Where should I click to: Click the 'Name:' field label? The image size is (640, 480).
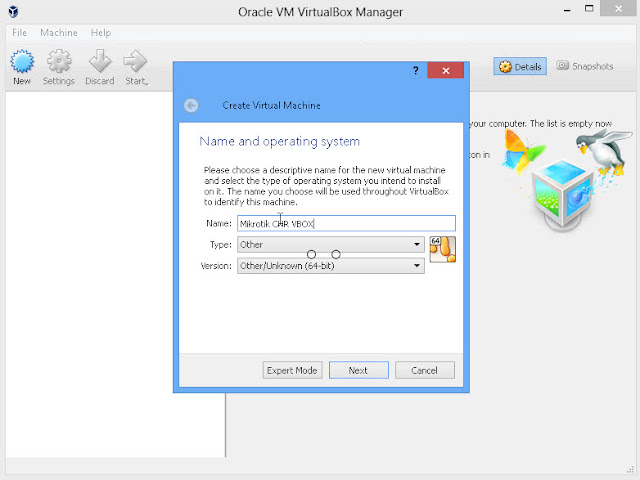[x=219, y=223]
